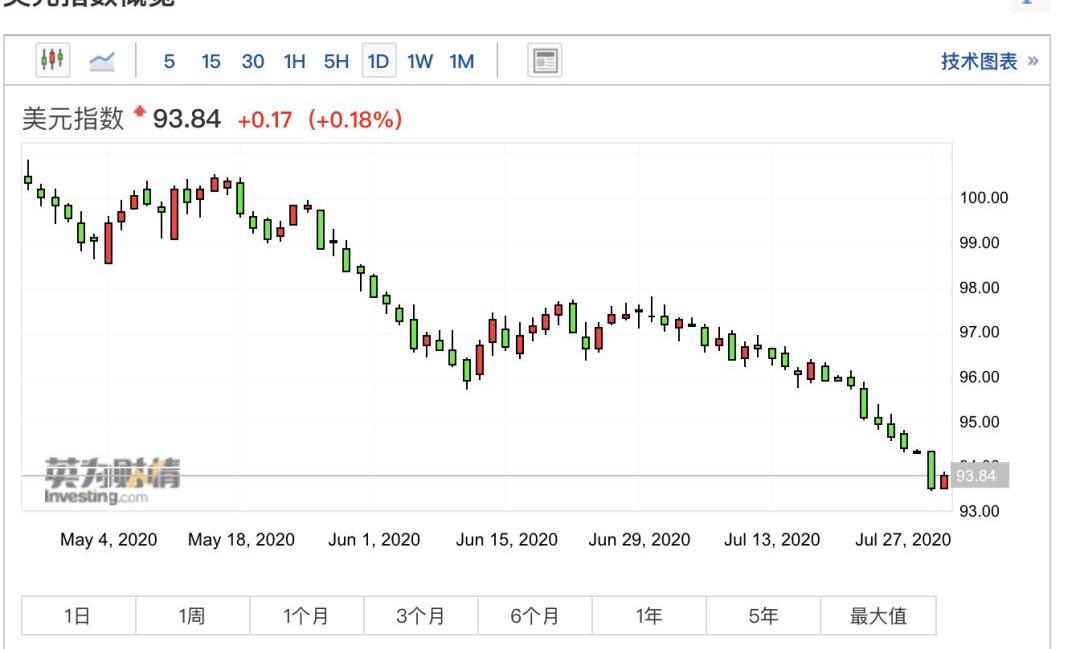Choose the 1W weekly interval
The width and height of the screenshot is (1080, 649).
(420, 61)
